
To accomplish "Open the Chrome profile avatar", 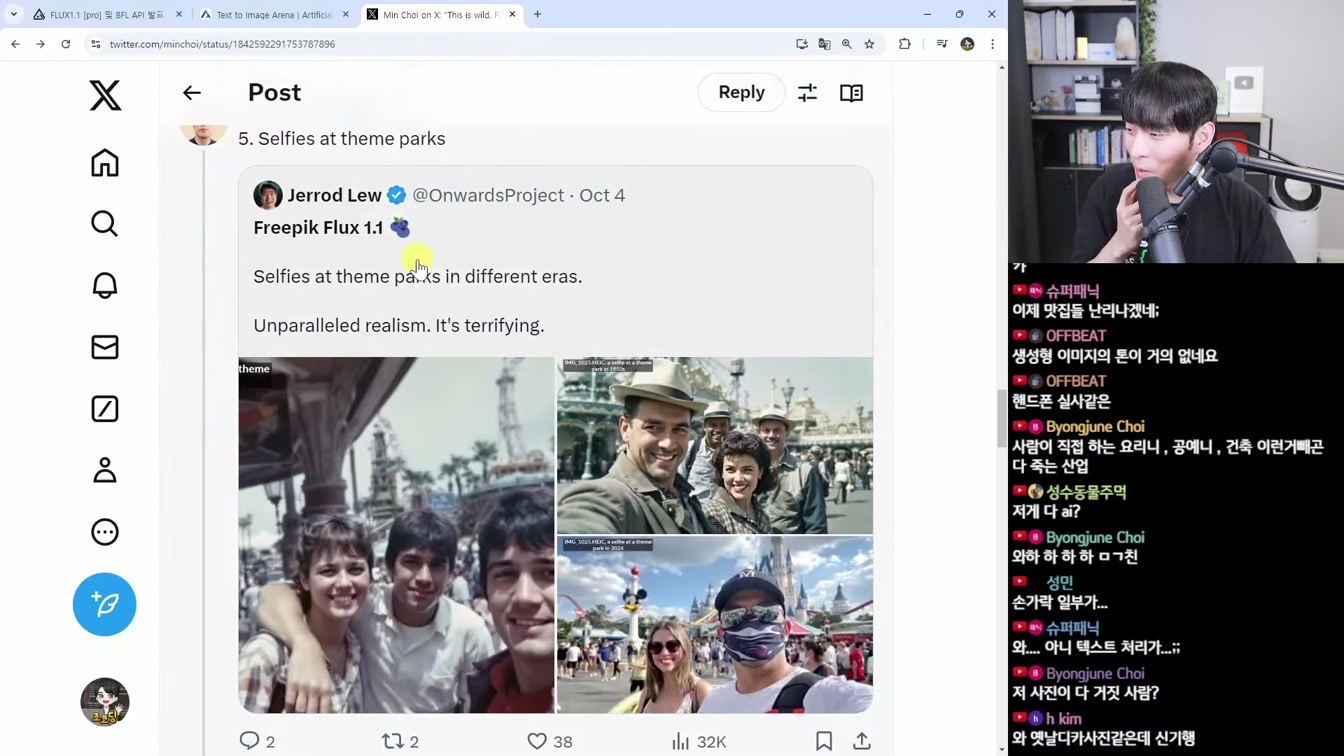I will pyautogui.click(x=967, y=44).
